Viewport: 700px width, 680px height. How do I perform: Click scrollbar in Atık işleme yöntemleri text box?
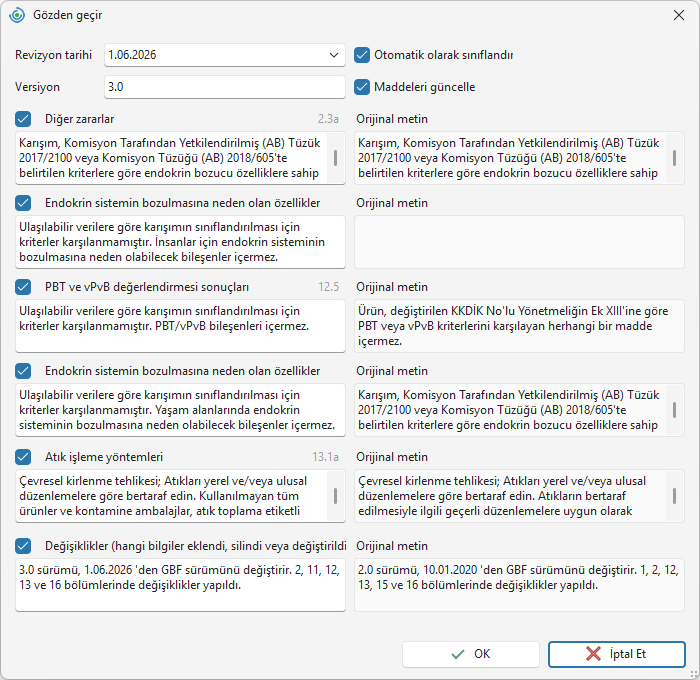[x=336, y=496]
